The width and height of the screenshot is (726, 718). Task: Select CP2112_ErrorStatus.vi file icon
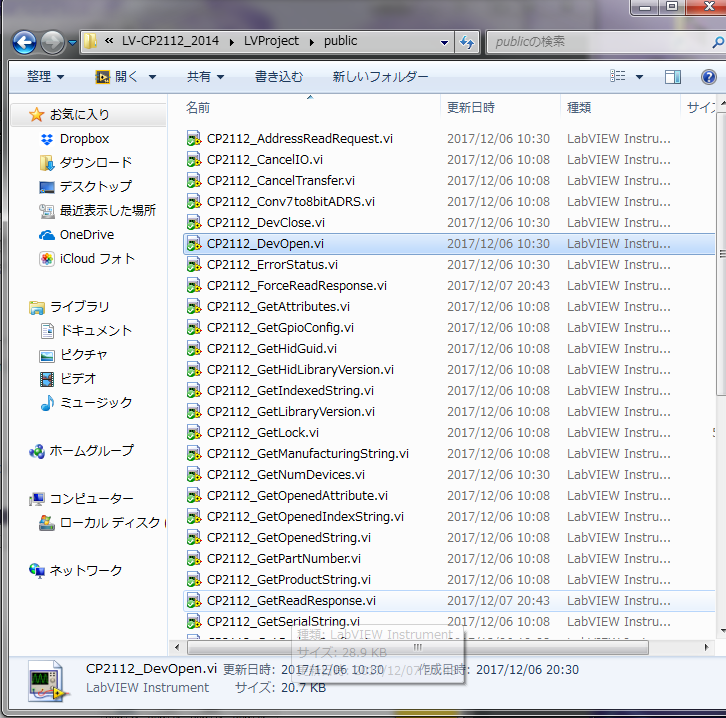pyautogui.click(x=194, y=265)
